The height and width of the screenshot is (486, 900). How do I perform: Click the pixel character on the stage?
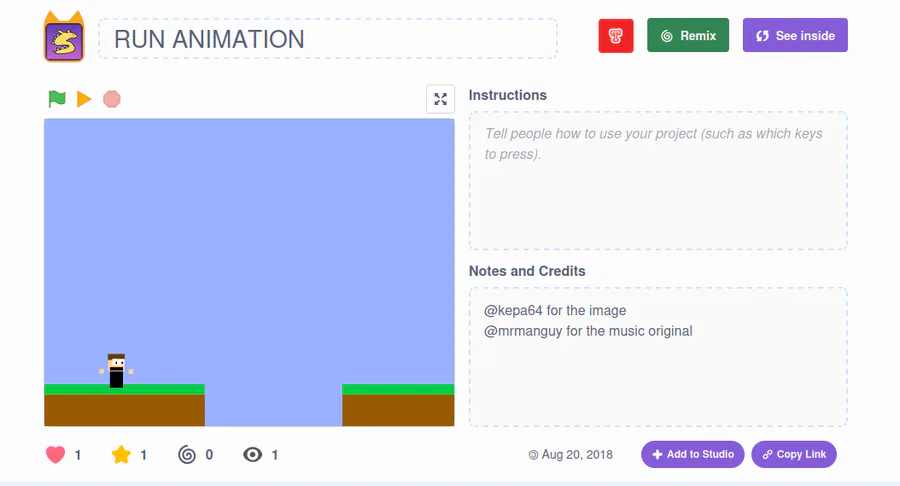pos(116,371)
